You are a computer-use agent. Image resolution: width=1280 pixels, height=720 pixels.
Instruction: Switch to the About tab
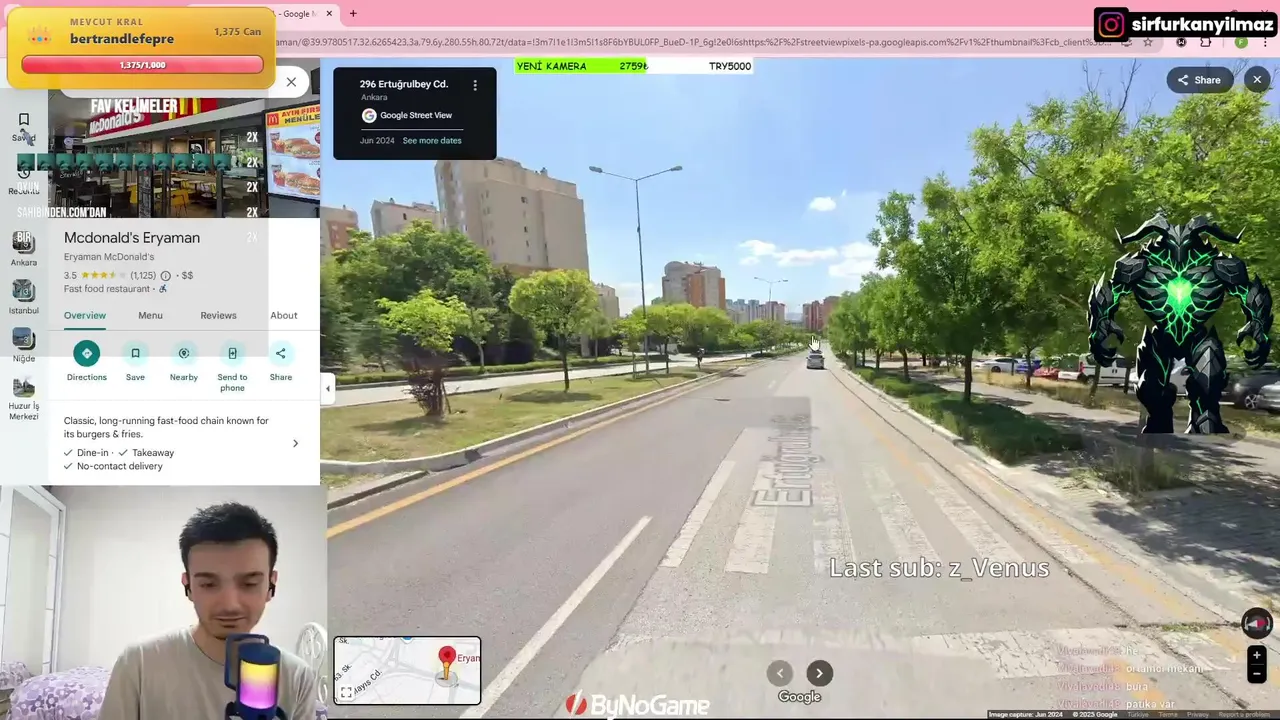(284, 315)
